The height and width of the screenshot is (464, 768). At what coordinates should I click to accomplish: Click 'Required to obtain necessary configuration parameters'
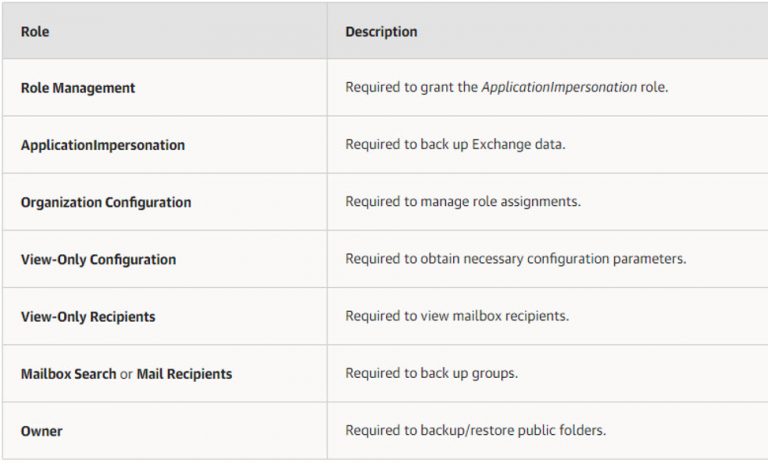click(516, 259)
